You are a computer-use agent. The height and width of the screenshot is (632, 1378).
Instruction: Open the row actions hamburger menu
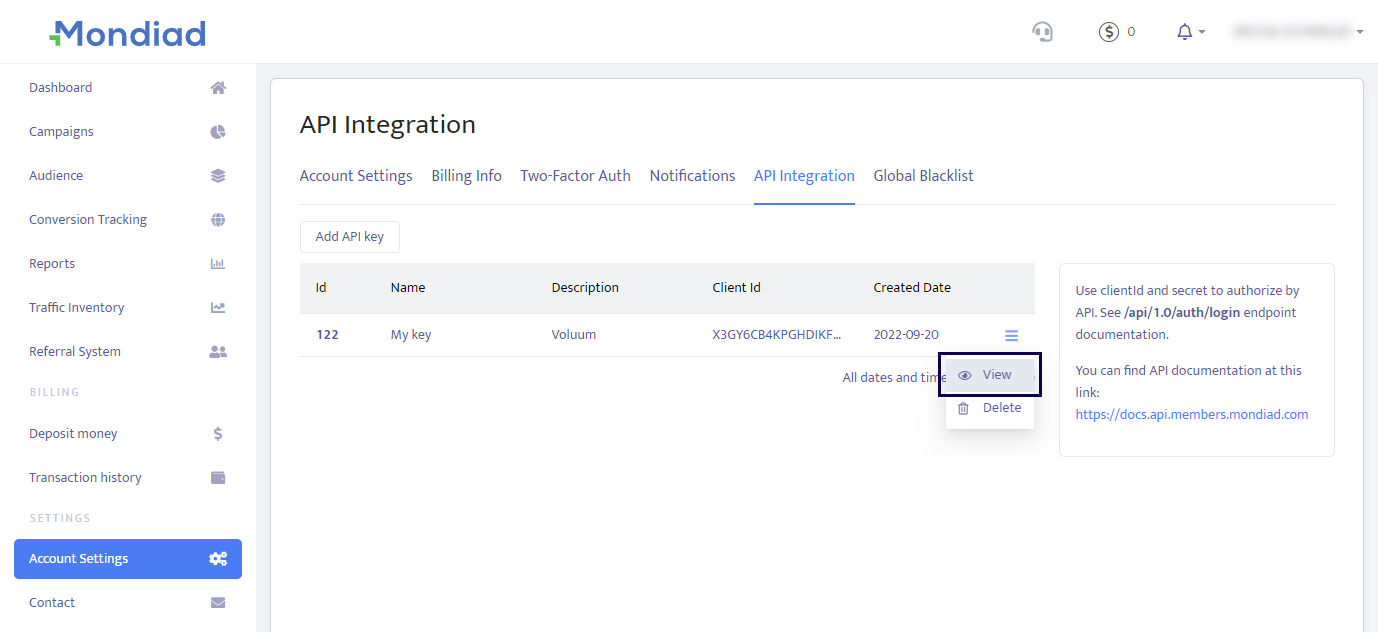click(x=1011, y=336)
